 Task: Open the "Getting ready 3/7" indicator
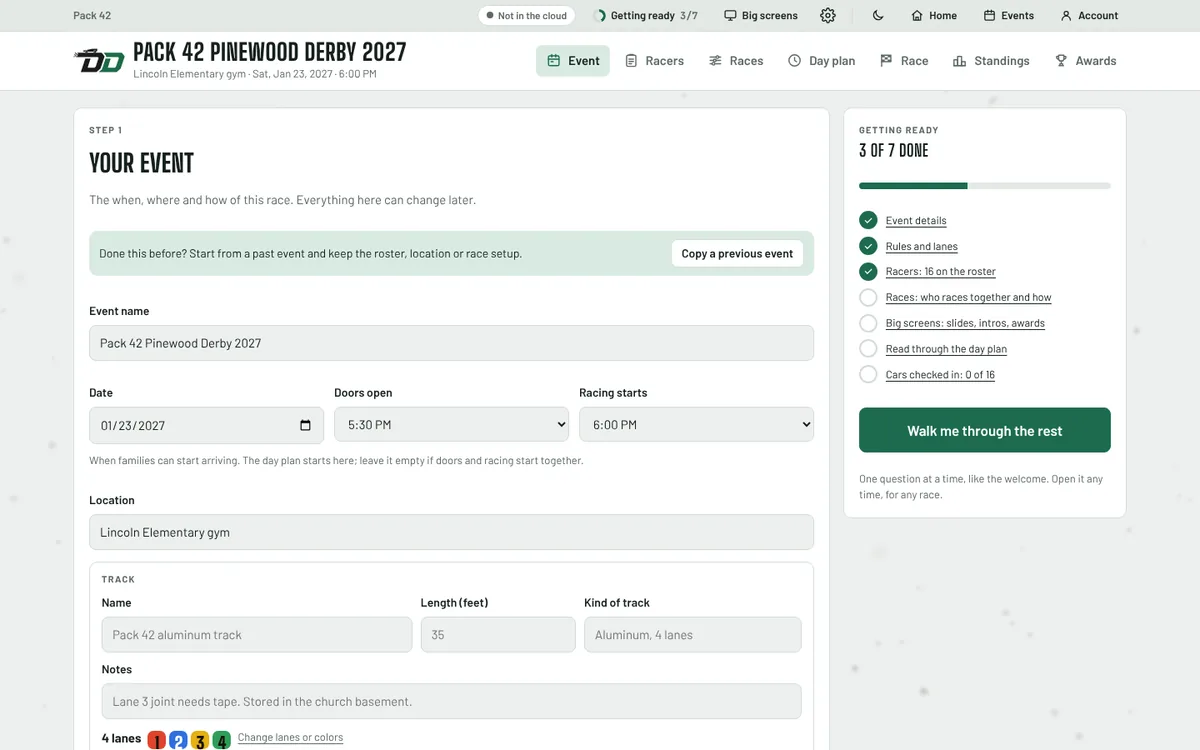click(x=646, y=16)
